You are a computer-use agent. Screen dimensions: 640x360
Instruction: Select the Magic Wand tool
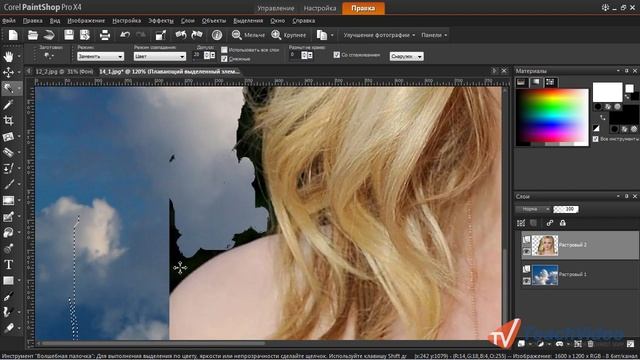click(x=8, y=88)
